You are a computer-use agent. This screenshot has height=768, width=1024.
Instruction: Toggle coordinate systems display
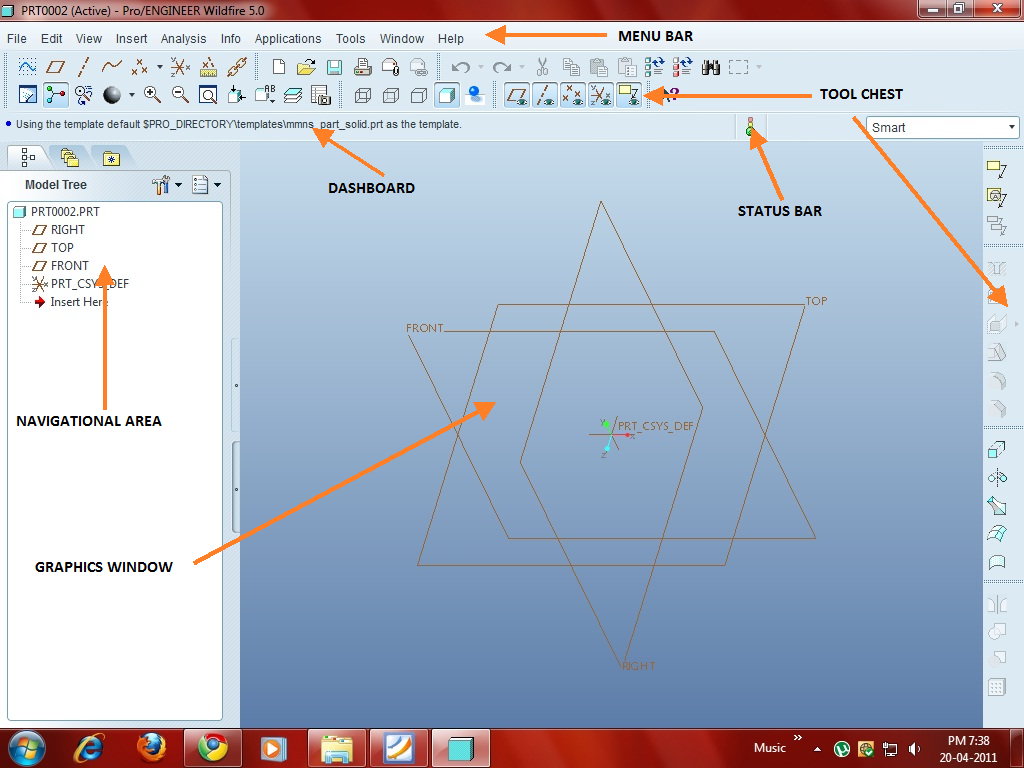click(601, 95)
